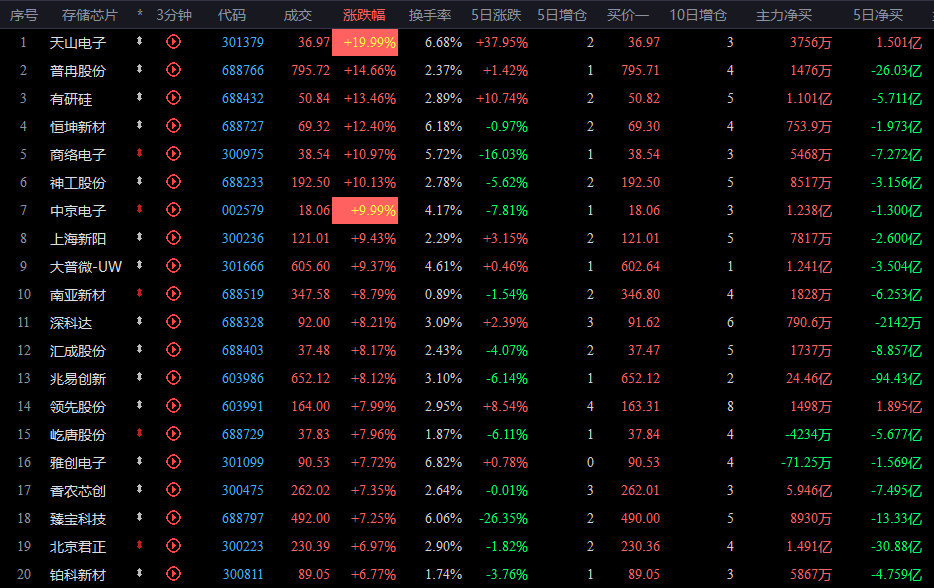Click the highlighted +19.99% change cell
The height and width of the screenshot is (588, 934).
pyautogui.click(x=365, y=42)
